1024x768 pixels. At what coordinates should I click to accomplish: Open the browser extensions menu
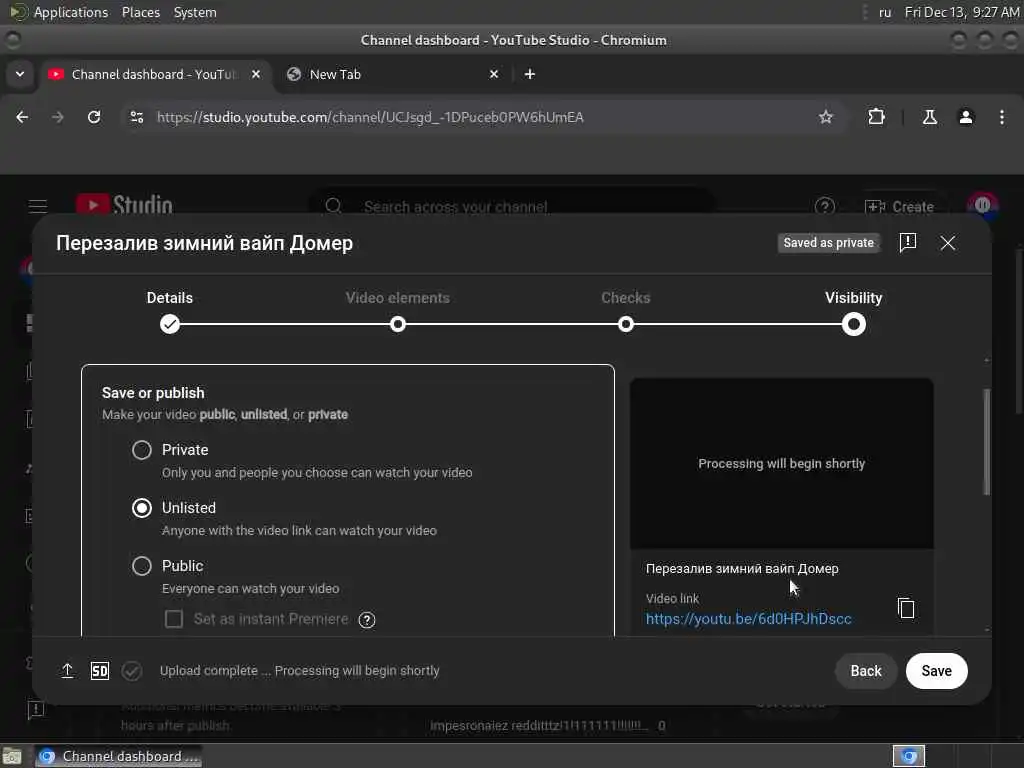[x=876, y=117]
